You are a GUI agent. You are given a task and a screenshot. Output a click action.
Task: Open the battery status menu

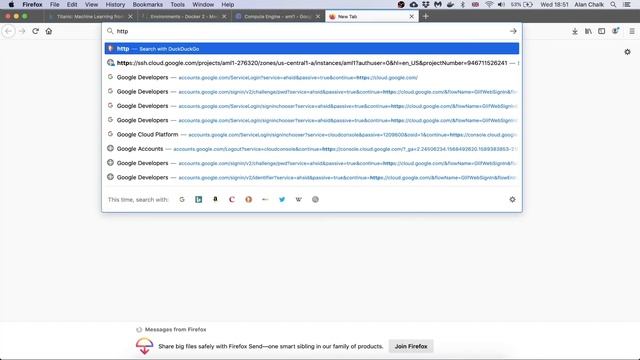click(x=522, y=4)
